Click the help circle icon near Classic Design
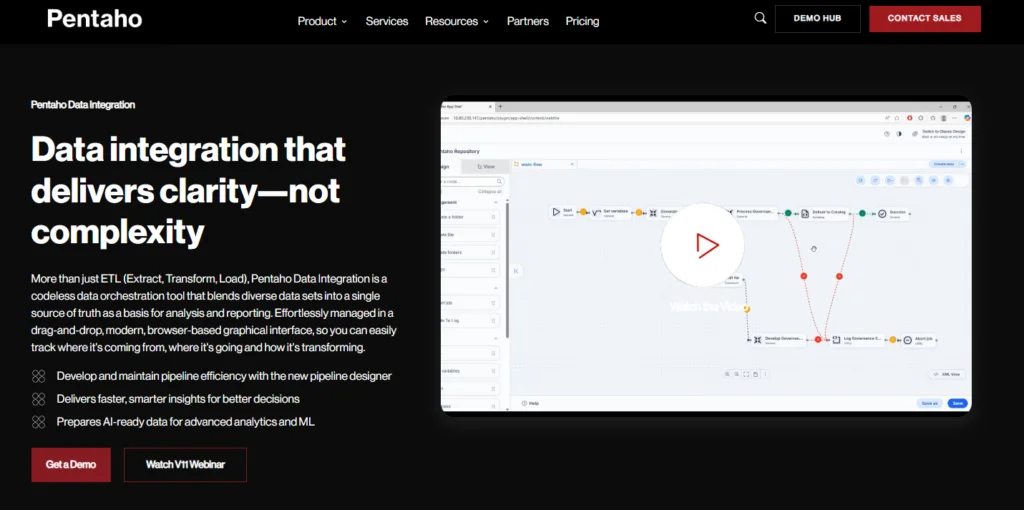 (x=887, y=134)
